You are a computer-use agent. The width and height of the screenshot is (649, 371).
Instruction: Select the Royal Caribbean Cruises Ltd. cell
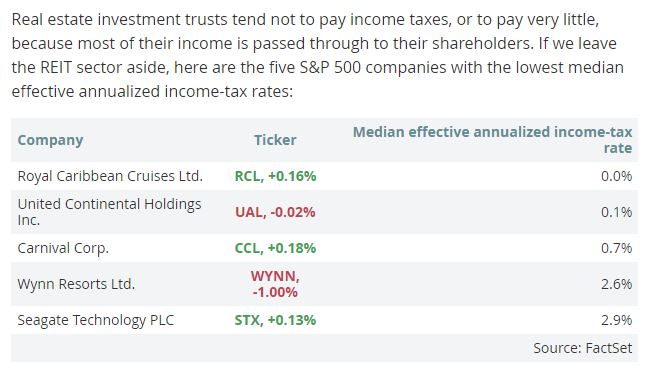click(x=110, y=176)
